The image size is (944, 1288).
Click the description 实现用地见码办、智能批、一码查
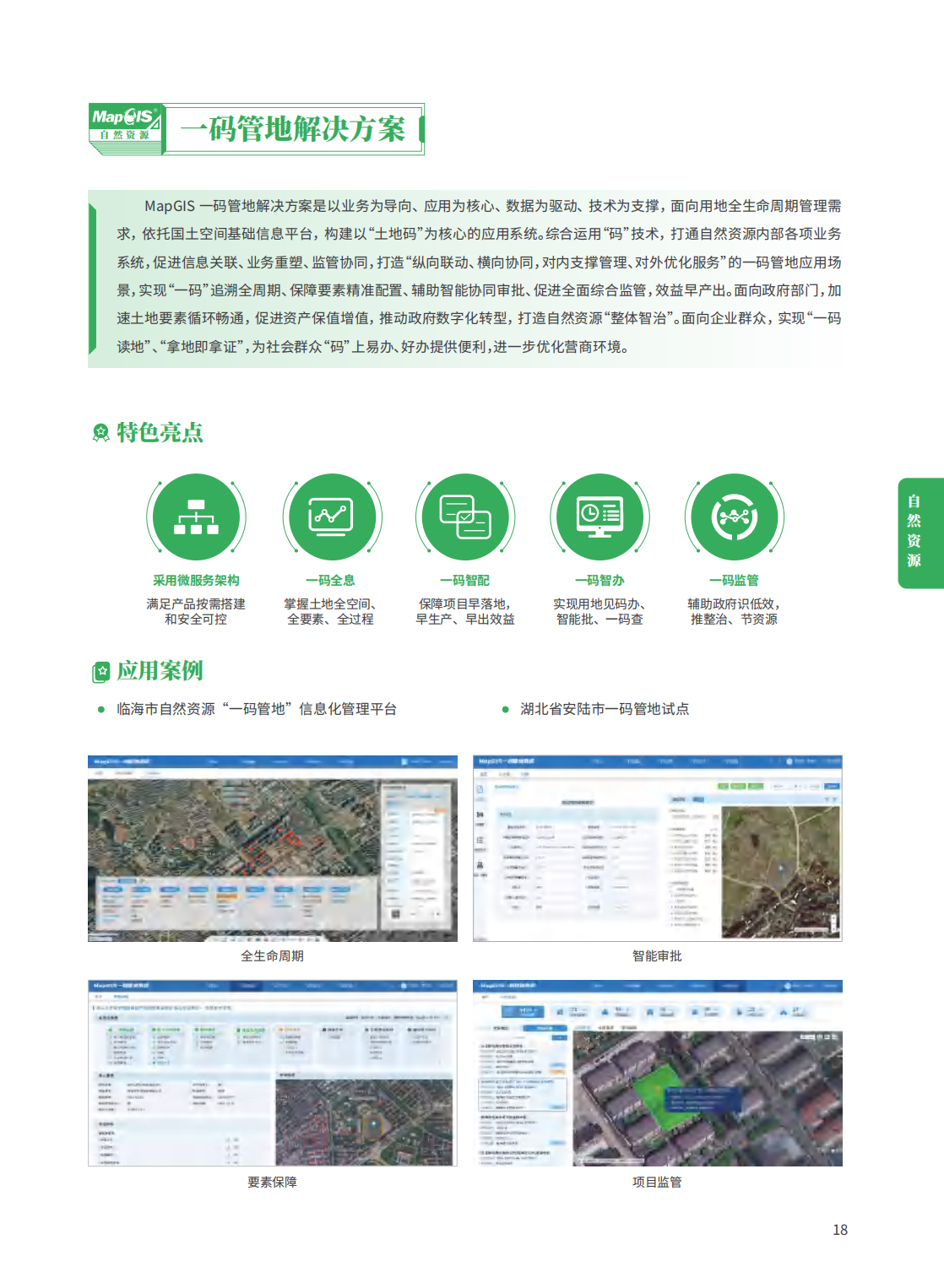coord(600,612)
